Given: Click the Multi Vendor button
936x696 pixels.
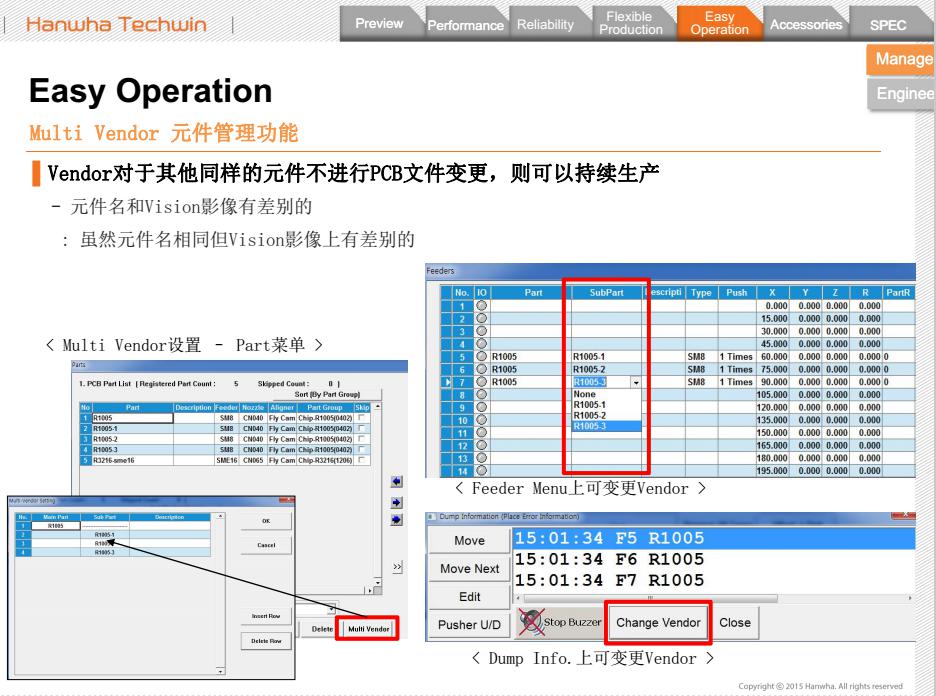Looking at the screenshot, I should [x=368, y=629].
